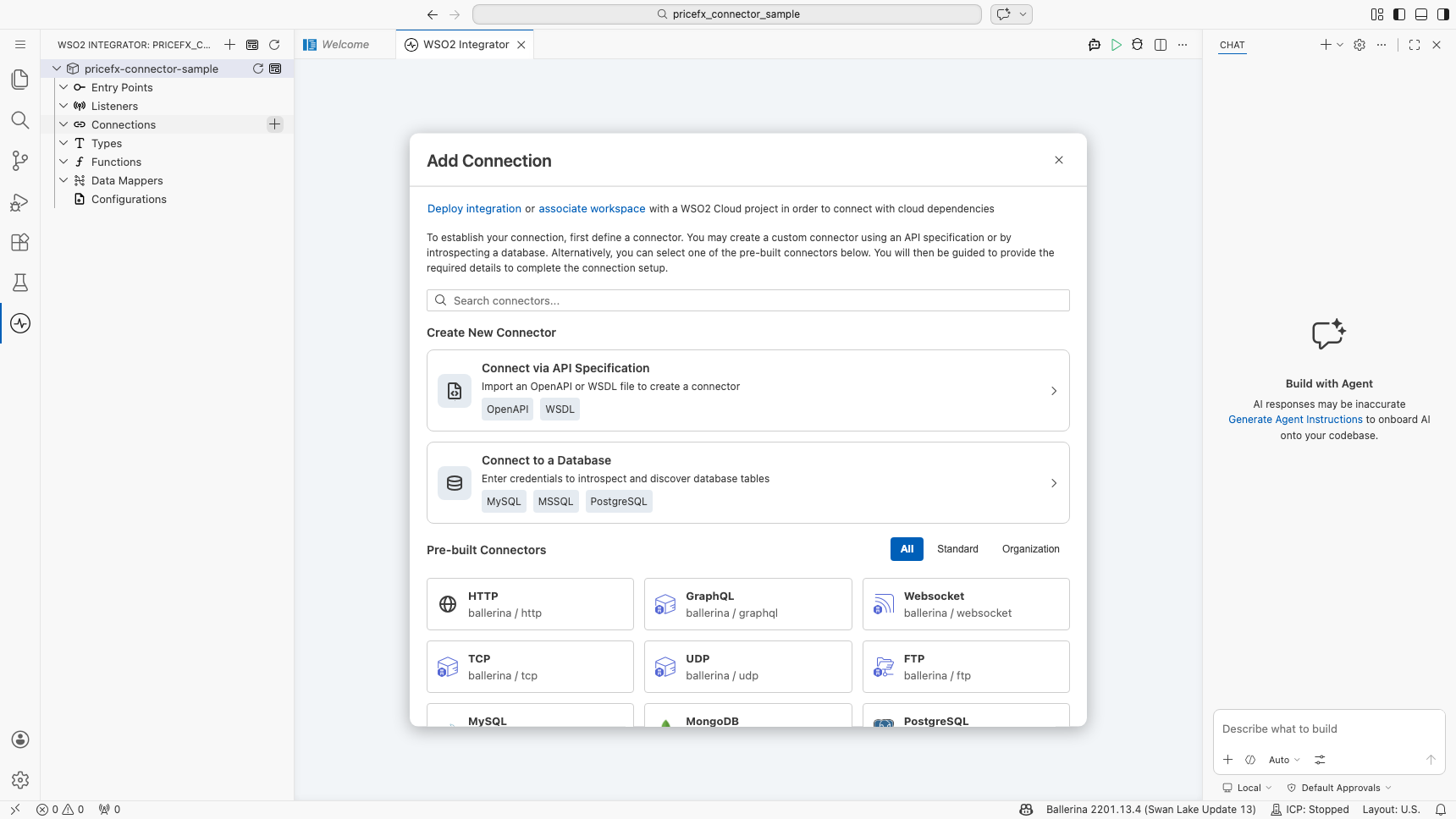The height and width of the screenshot is (819, 1456).
Task: Navigate back with the arrow
Action: [x=433, y=14]
